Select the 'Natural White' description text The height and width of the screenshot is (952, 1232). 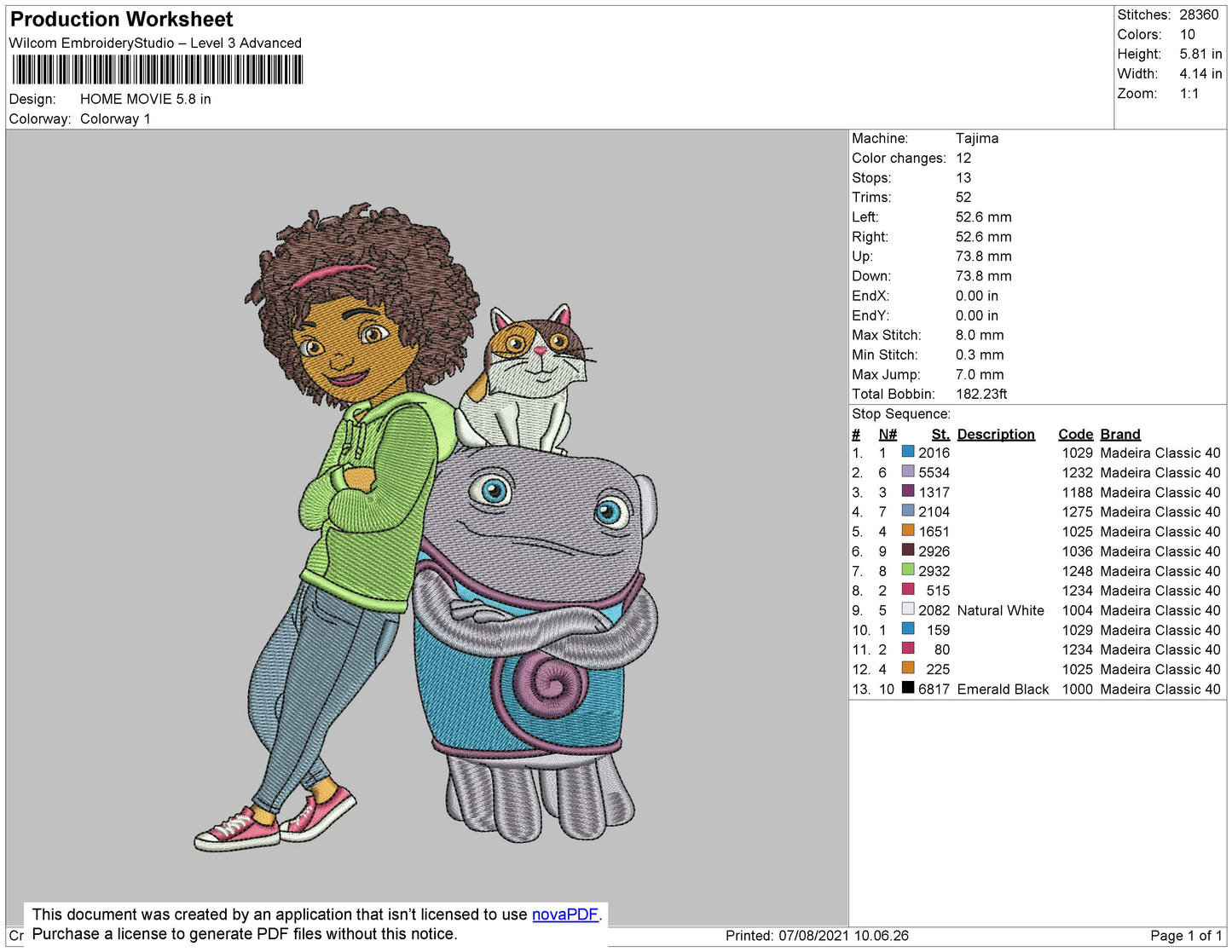[x=1001, y=610]
